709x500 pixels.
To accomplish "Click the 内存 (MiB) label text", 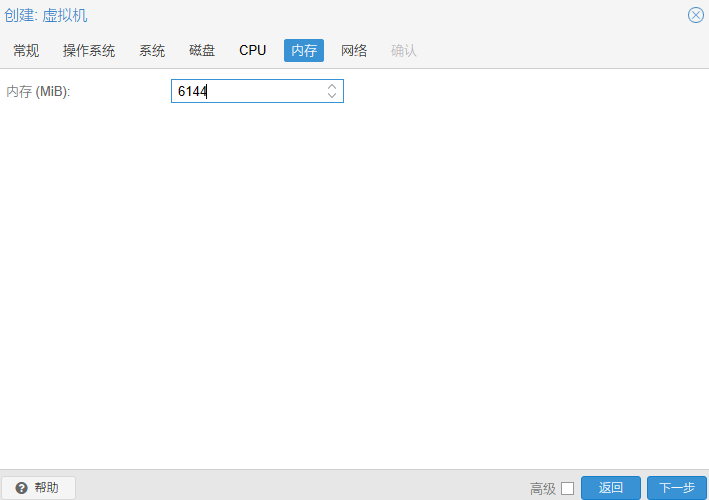I will pos(38,91).
